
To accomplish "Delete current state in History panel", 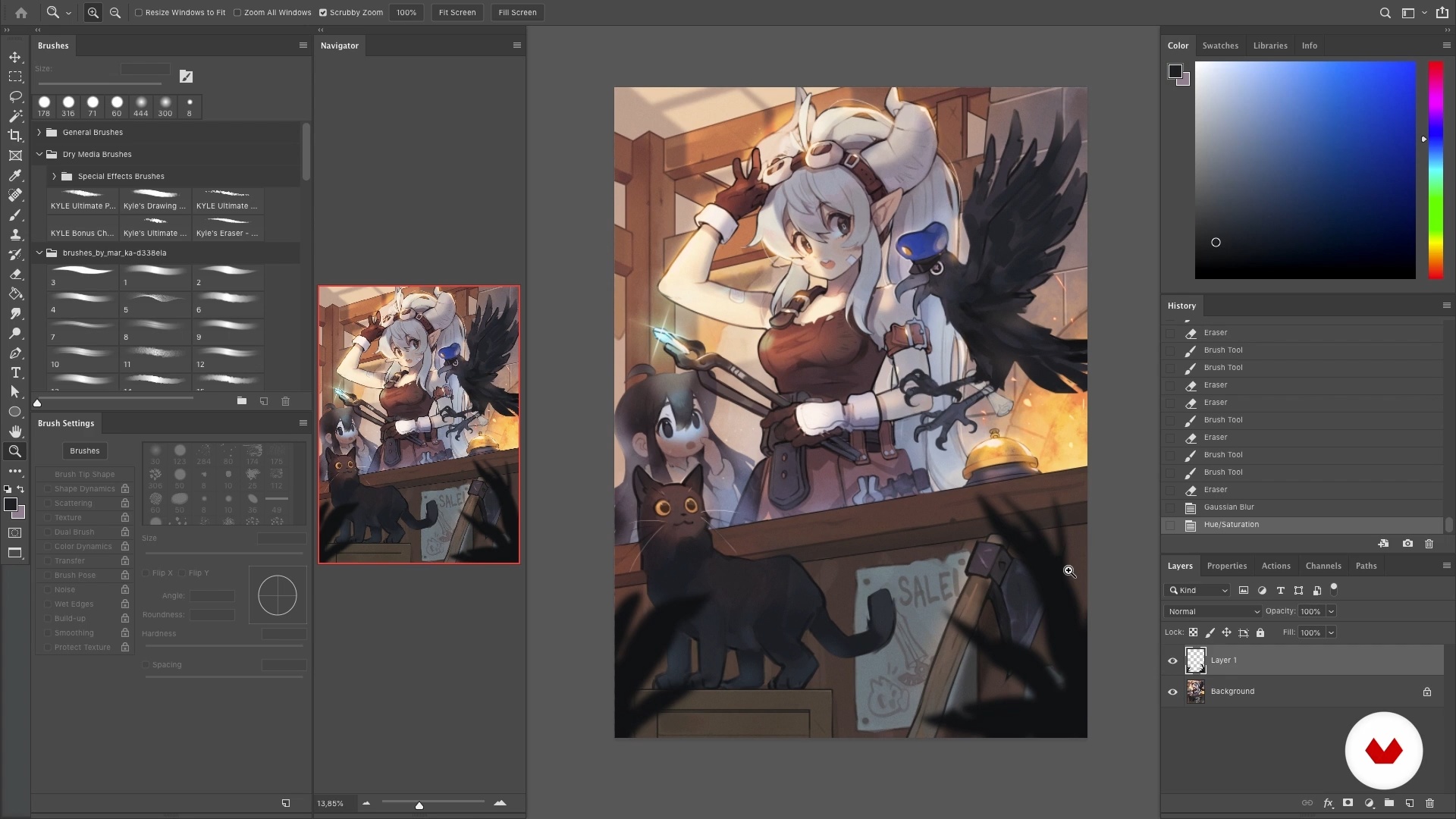I will (1429, 544).
